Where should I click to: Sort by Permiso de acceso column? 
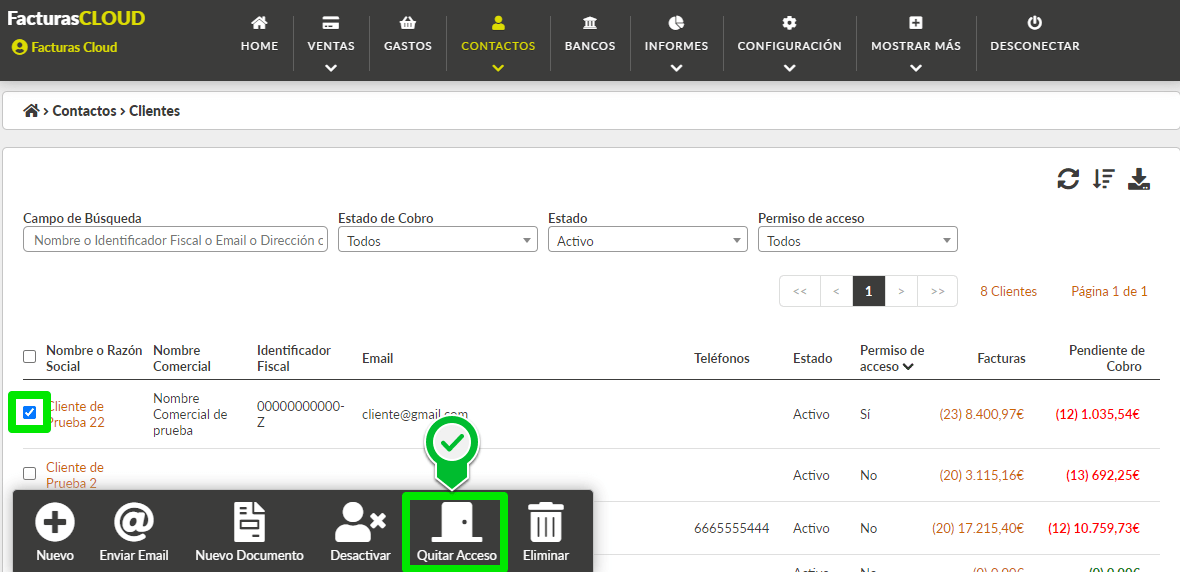(892, 358)
